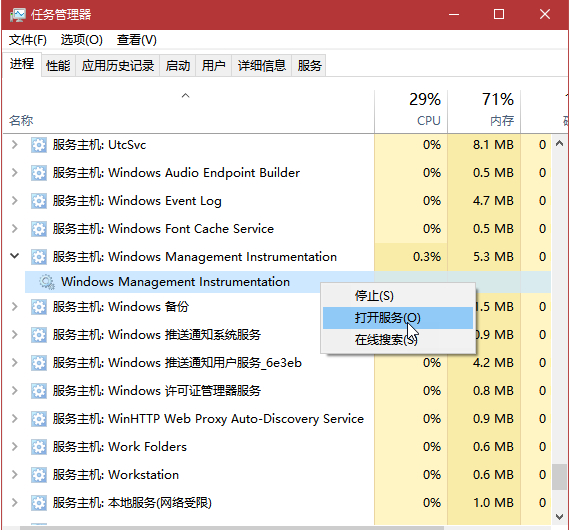Switch to the 用户 tab
The width and height of the screenshot is (570, 530).
[x=213, y=66]
